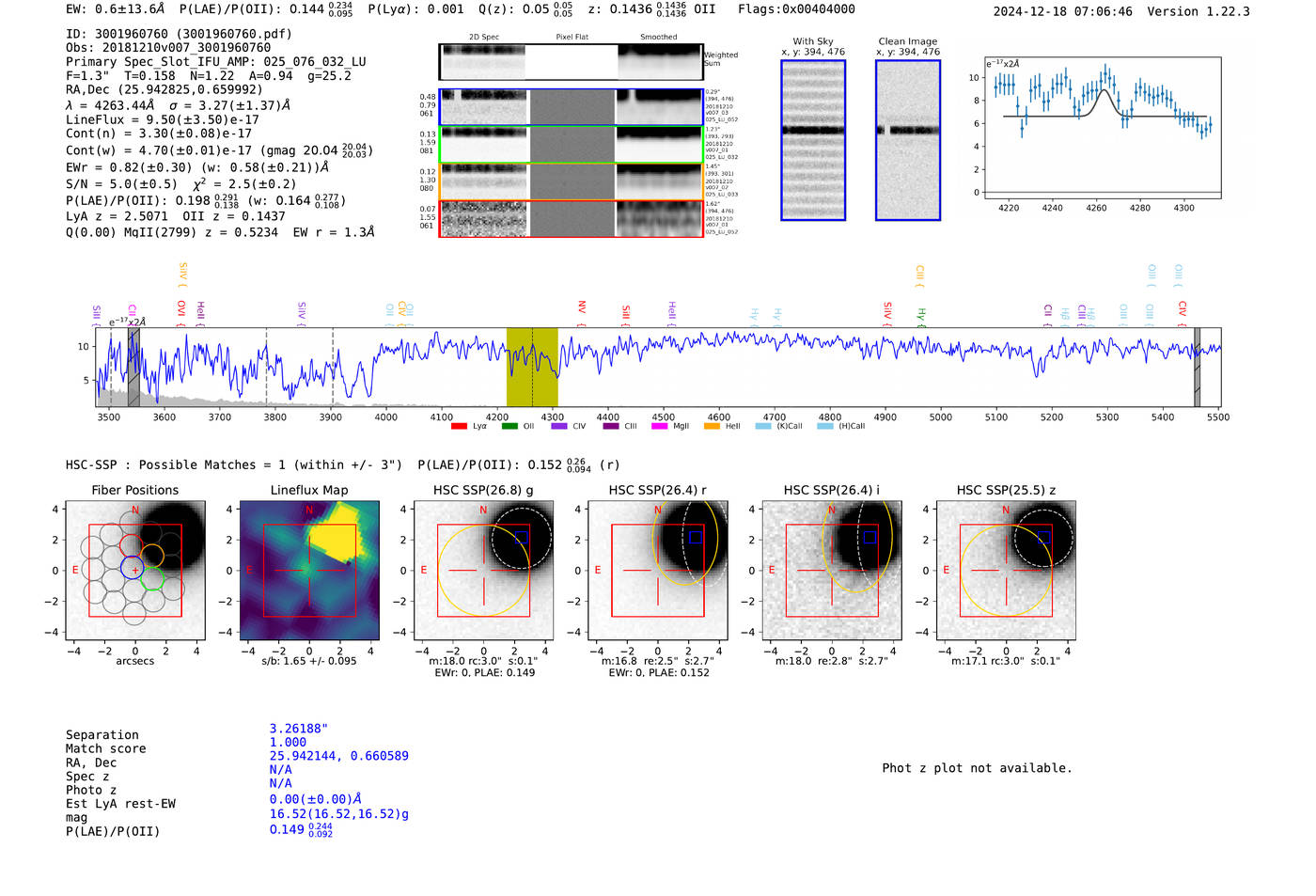Screen dimensions: 1316x896
Task: Click the green OII legend swatch
Action: [509, 426]
